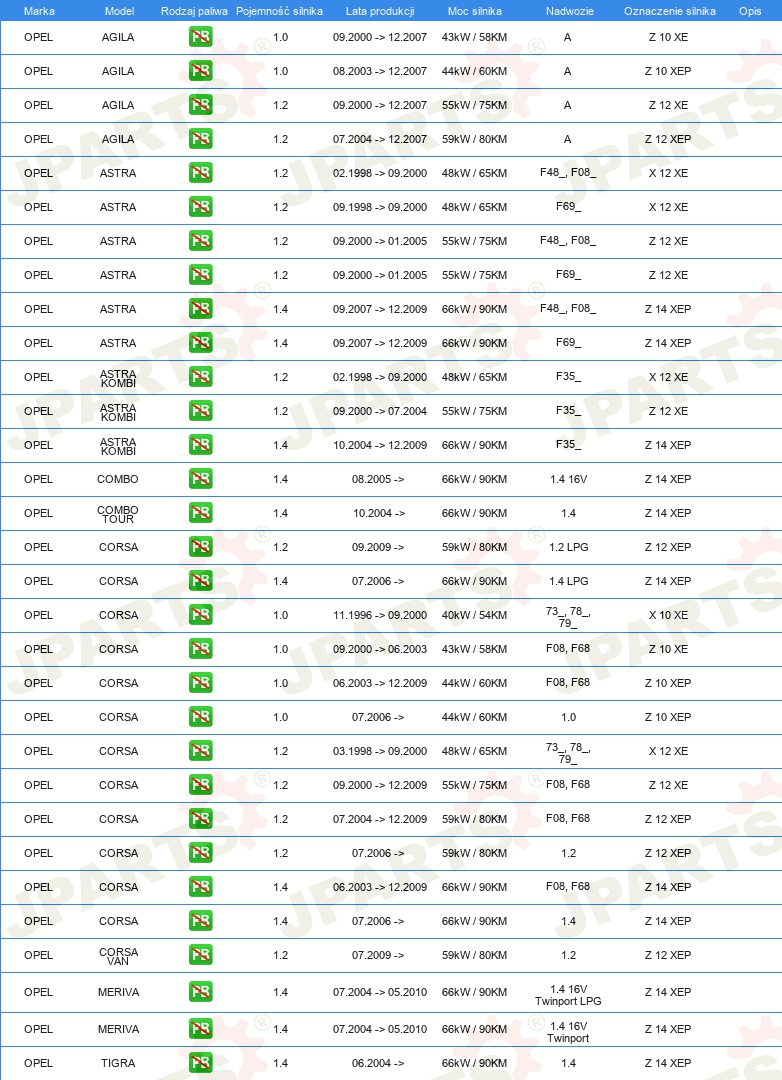Click the Nadwozie column header
782x1080 pixels.
[x=569, y=11]
